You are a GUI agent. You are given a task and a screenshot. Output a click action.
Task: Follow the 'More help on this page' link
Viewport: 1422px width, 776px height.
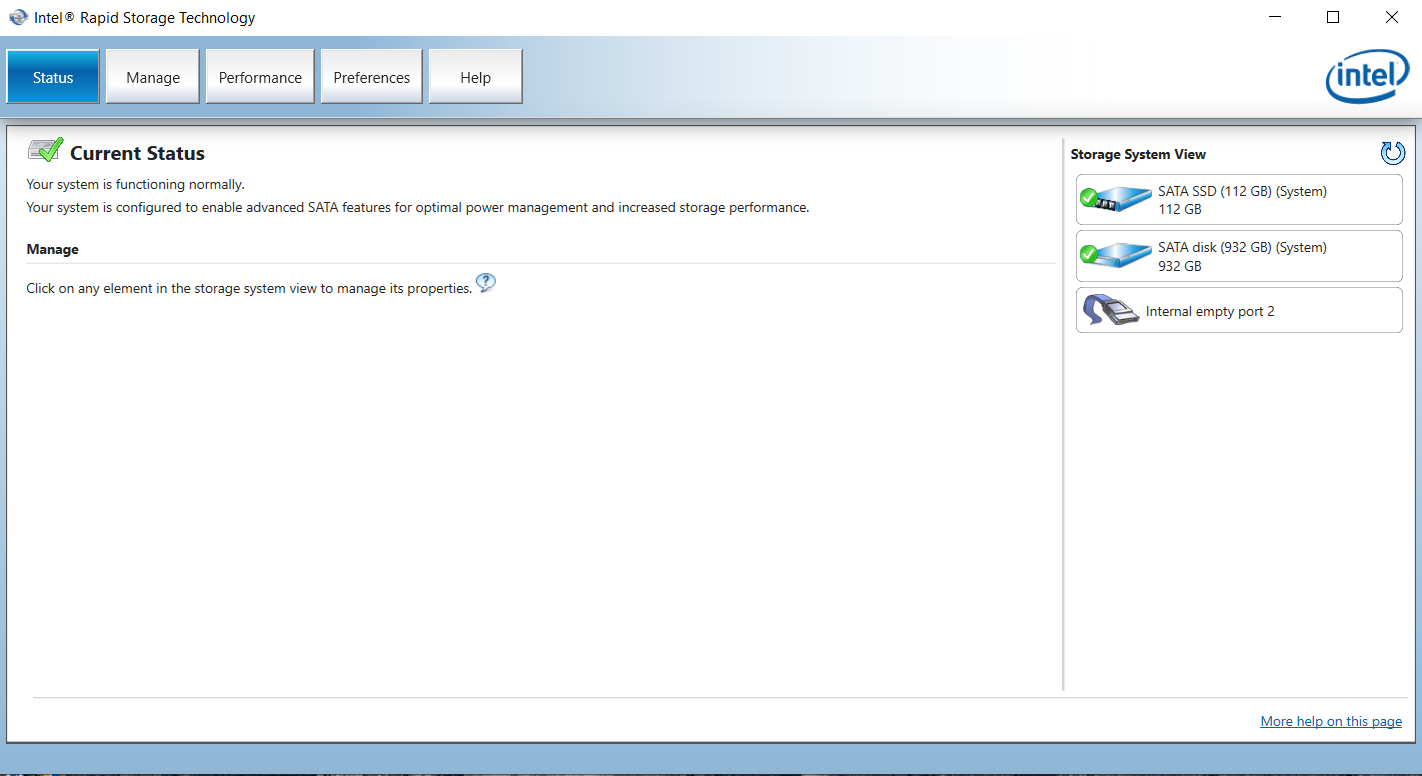(x=1331, y=721)
